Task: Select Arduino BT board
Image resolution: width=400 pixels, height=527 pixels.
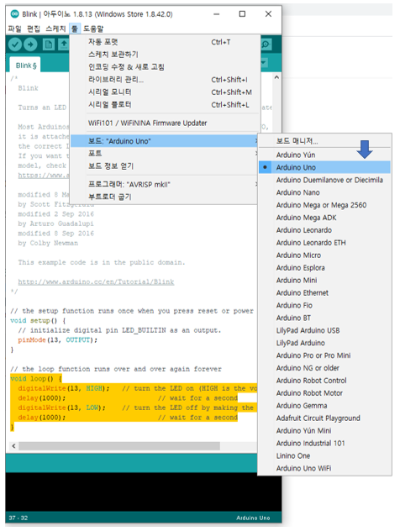Action: coord(324,318)
